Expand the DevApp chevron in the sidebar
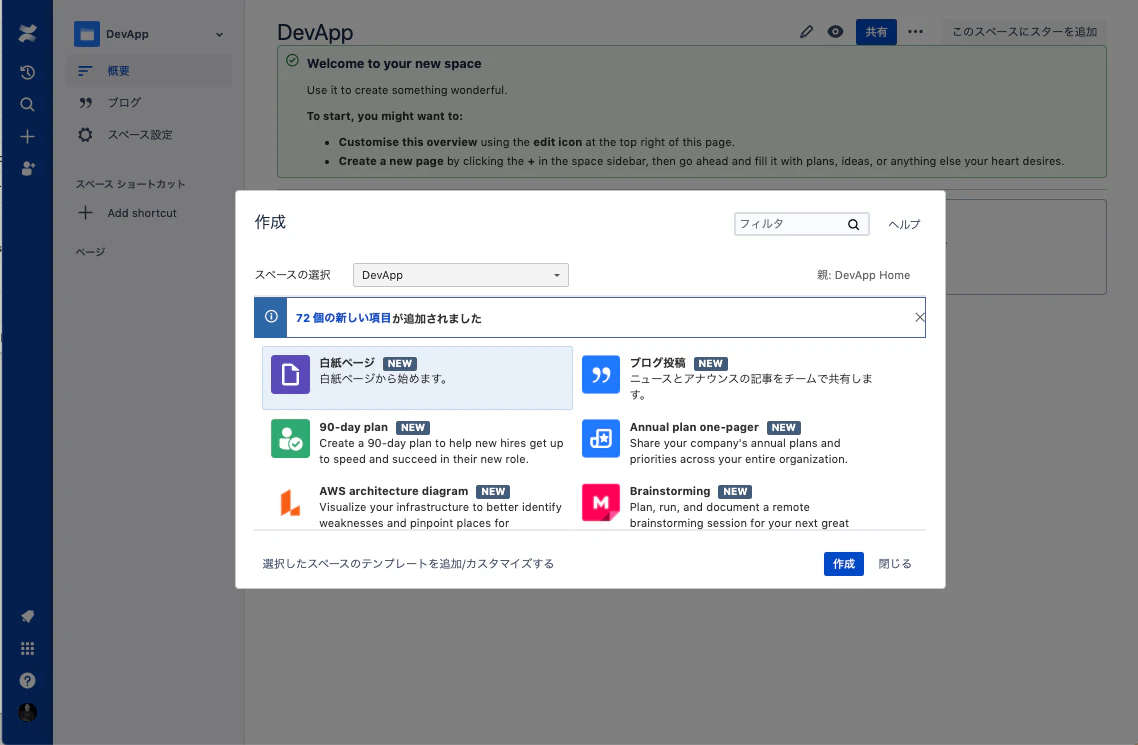This screenshot has width=1138, height=745. tap(219, 33)
